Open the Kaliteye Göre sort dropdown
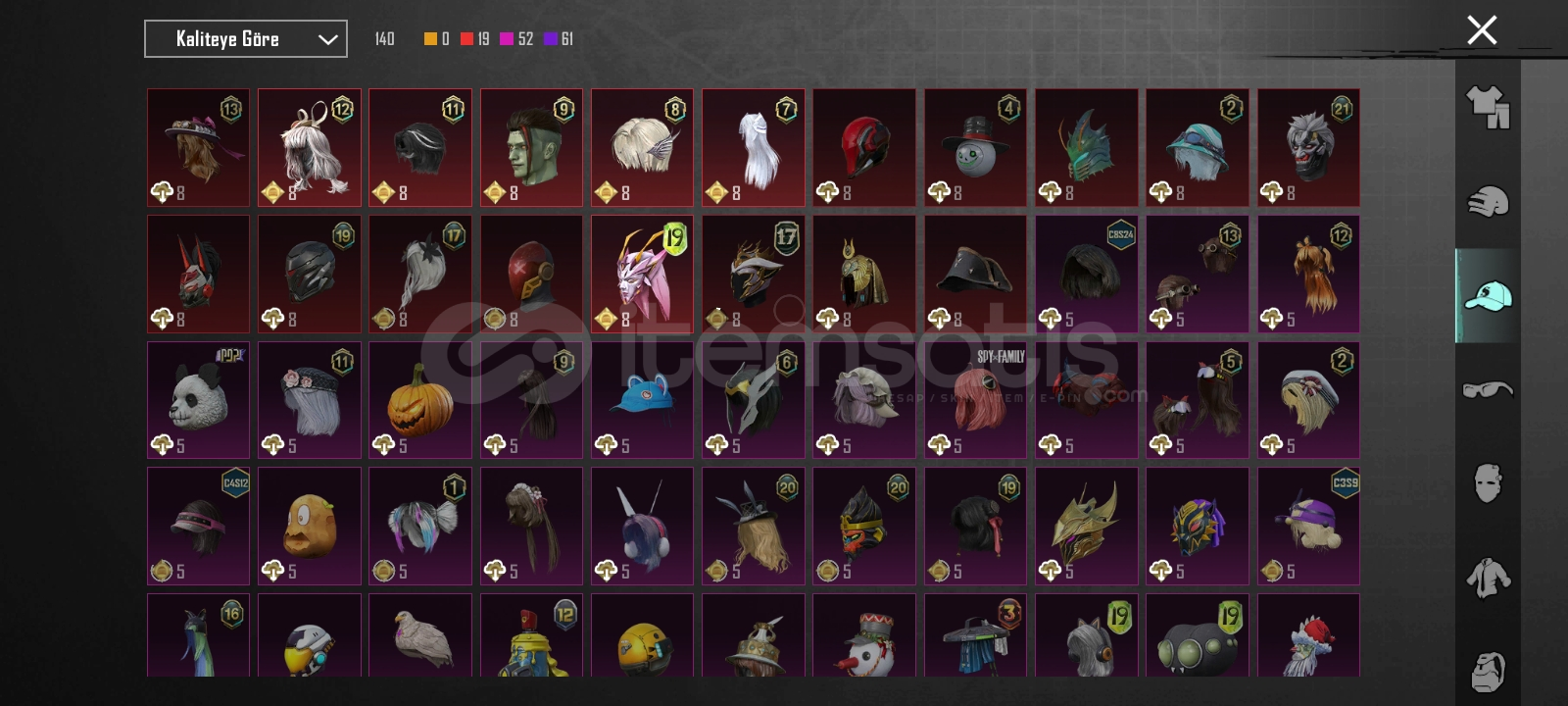Screen dimensions: 1568x706 point(246,39)
